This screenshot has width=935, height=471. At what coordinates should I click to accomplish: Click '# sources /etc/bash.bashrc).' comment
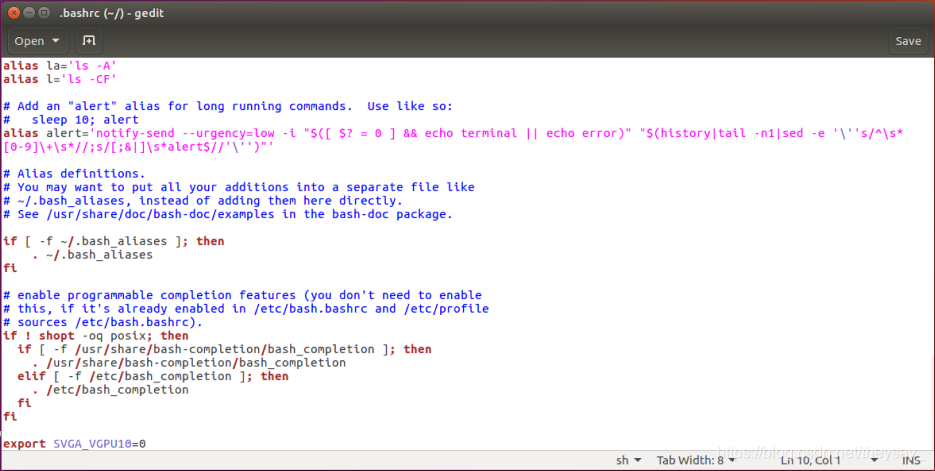click(103, 322)
